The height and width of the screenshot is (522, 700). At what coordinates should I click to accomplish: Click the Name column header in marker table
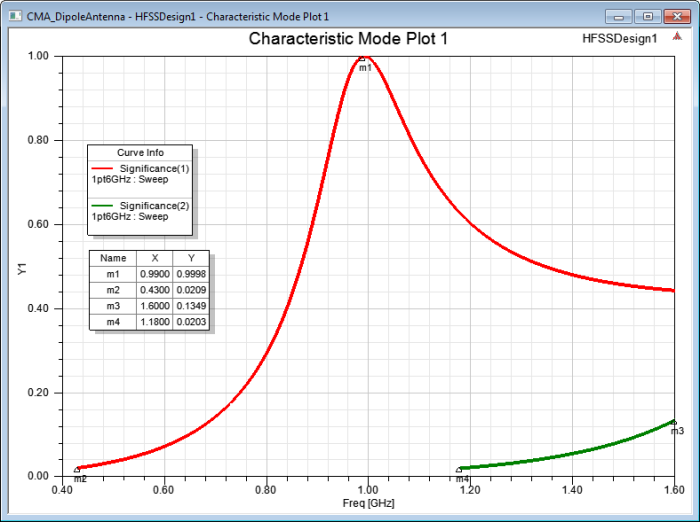click(x=113, y=257)
